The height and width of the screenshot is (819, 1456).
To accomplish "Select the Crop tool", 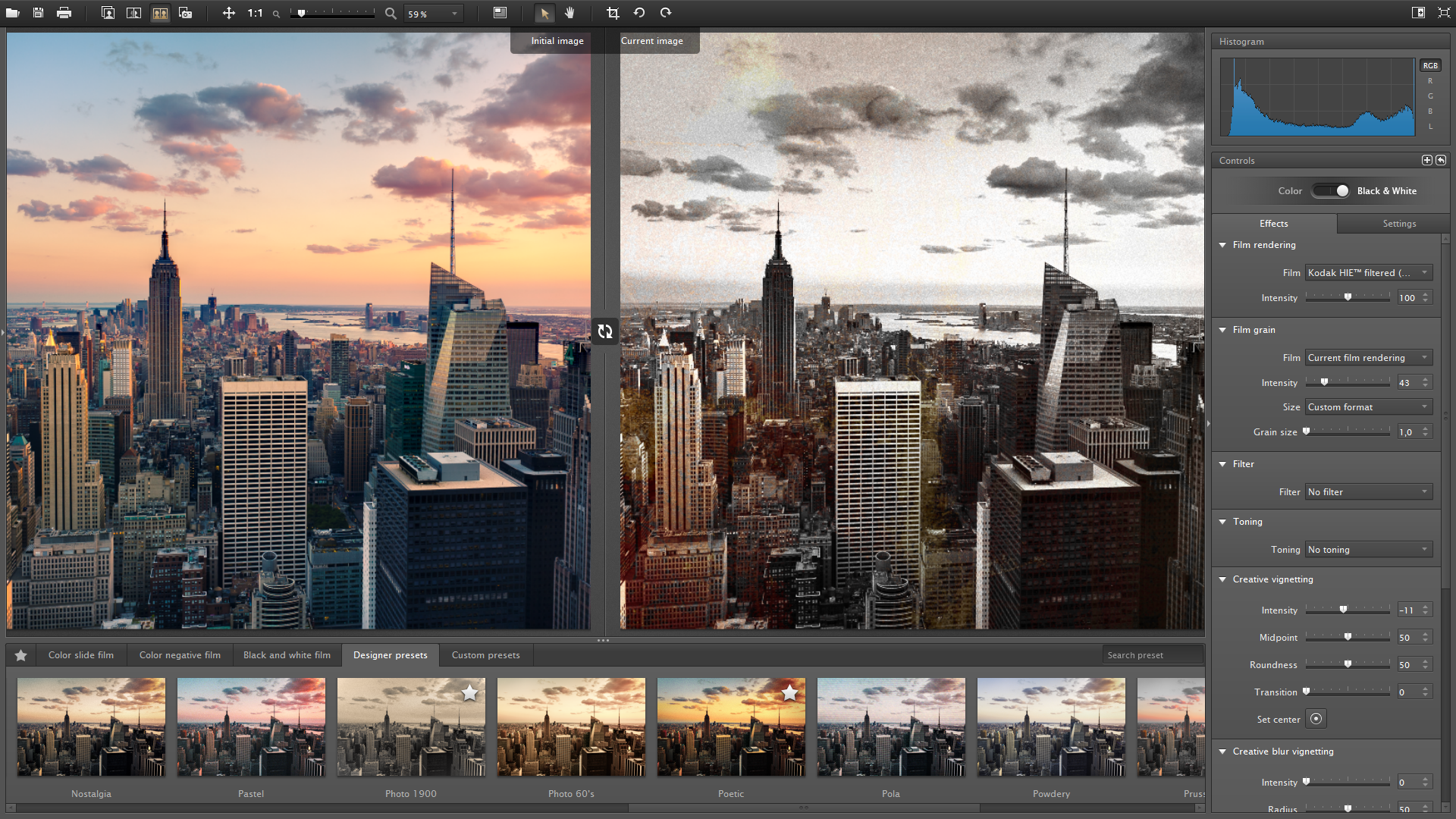I will coord(613,13).
